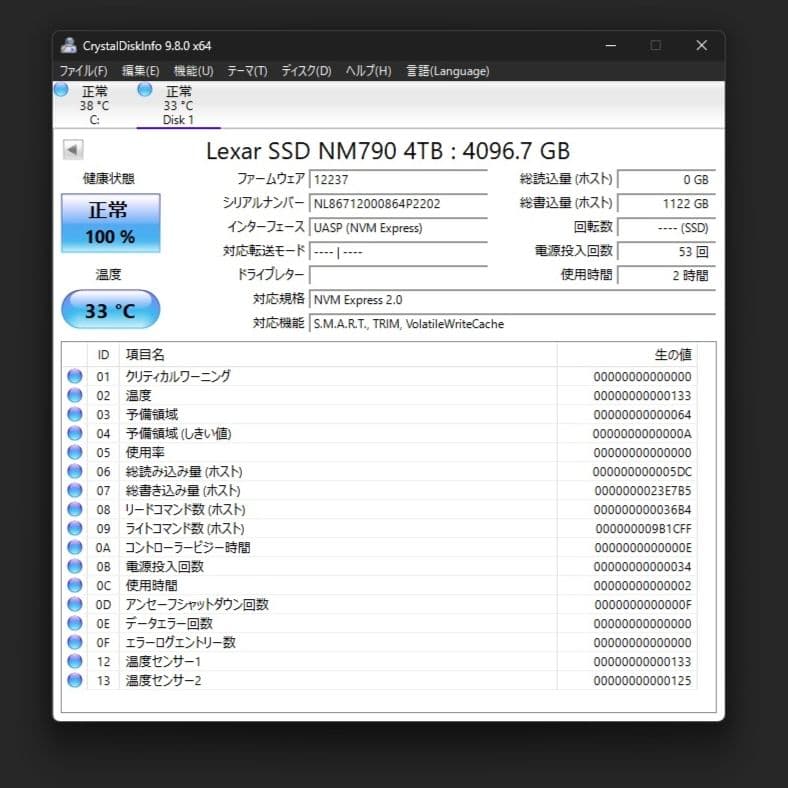Go to previous disk with left arrow
The image size is (788, 788).
(73, 149)
